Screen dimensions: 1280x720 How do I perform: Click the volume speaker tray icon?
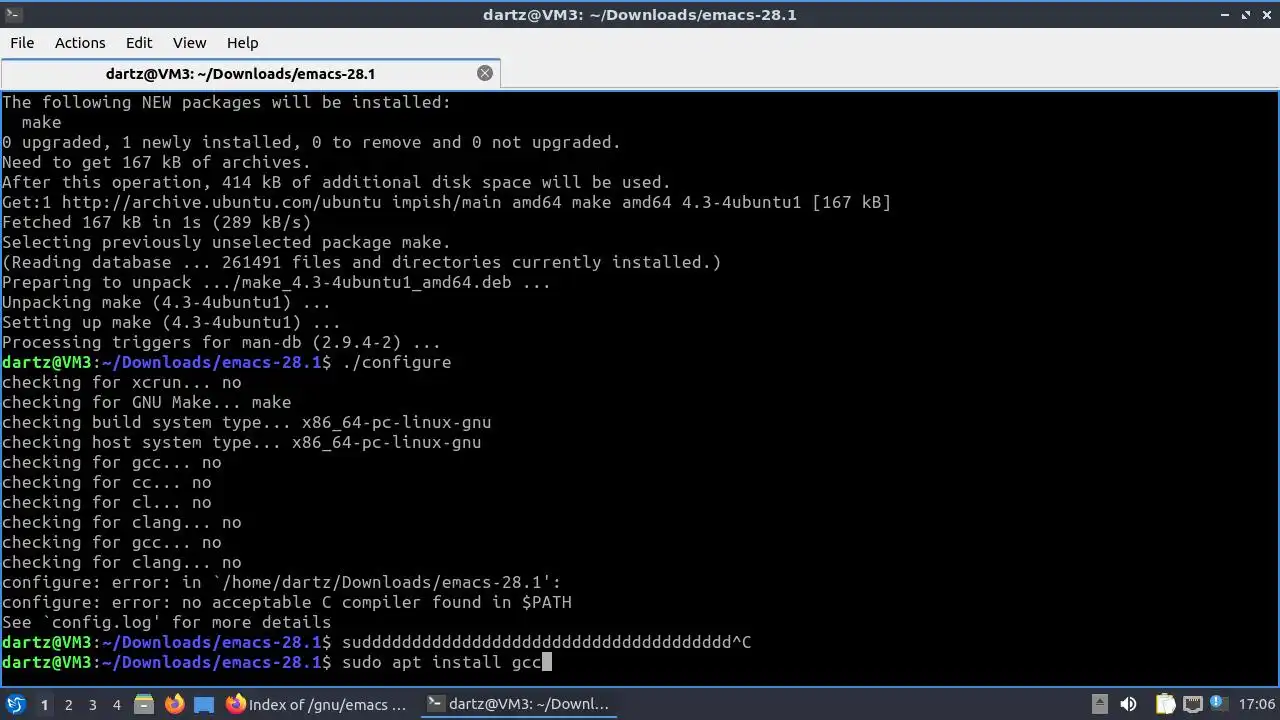pos(1128,704)
